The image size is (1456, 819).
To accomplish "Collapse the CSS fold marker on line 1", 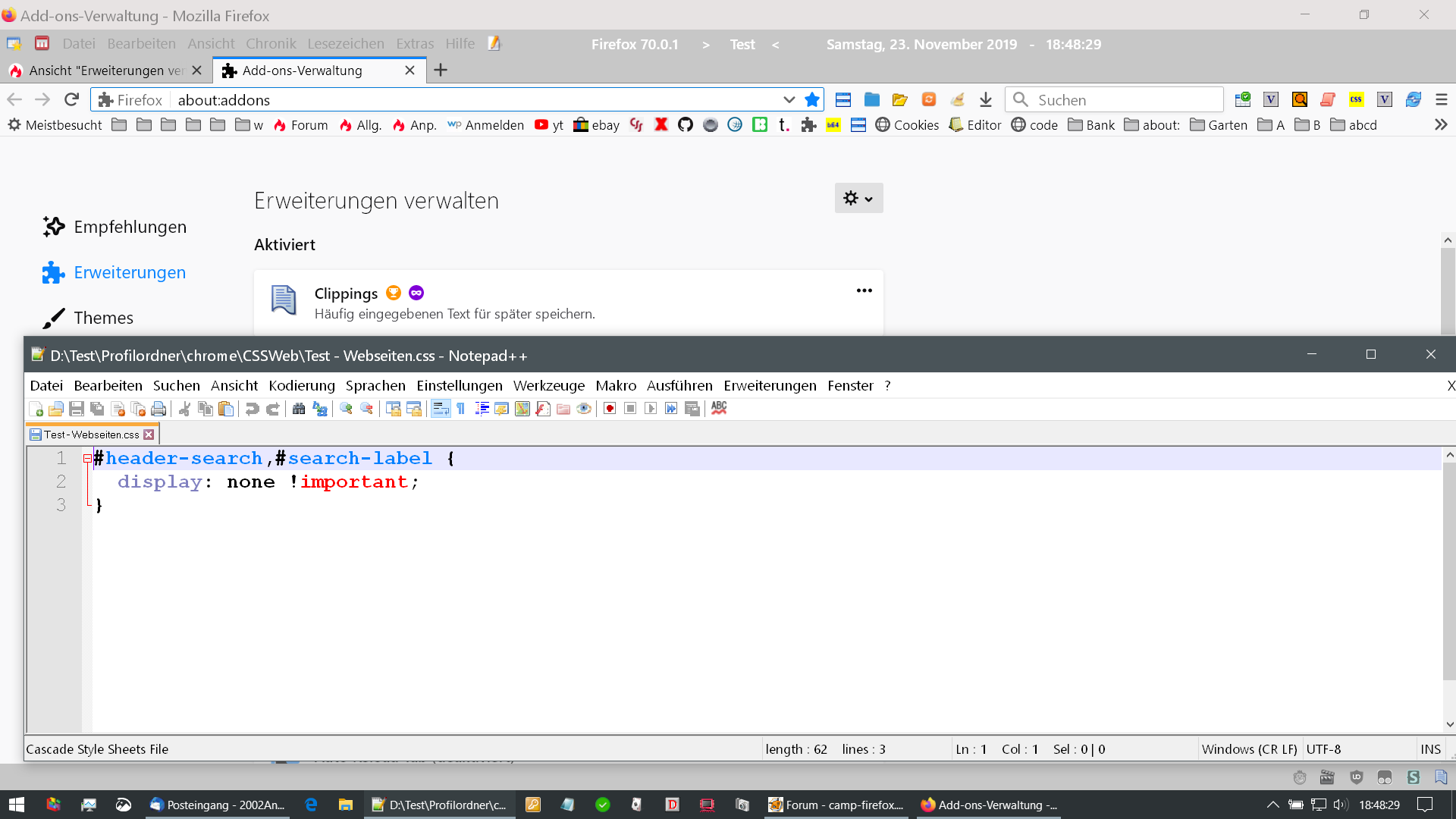I will click(x=88, y=458).
